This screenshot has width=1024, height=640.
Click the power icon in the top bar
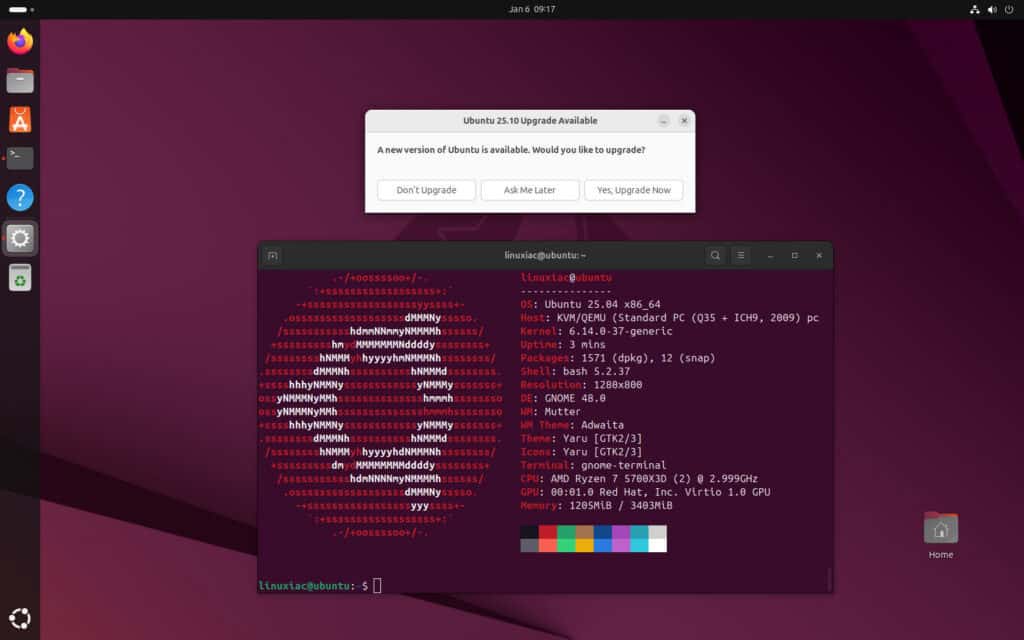tap(1009, 9)
